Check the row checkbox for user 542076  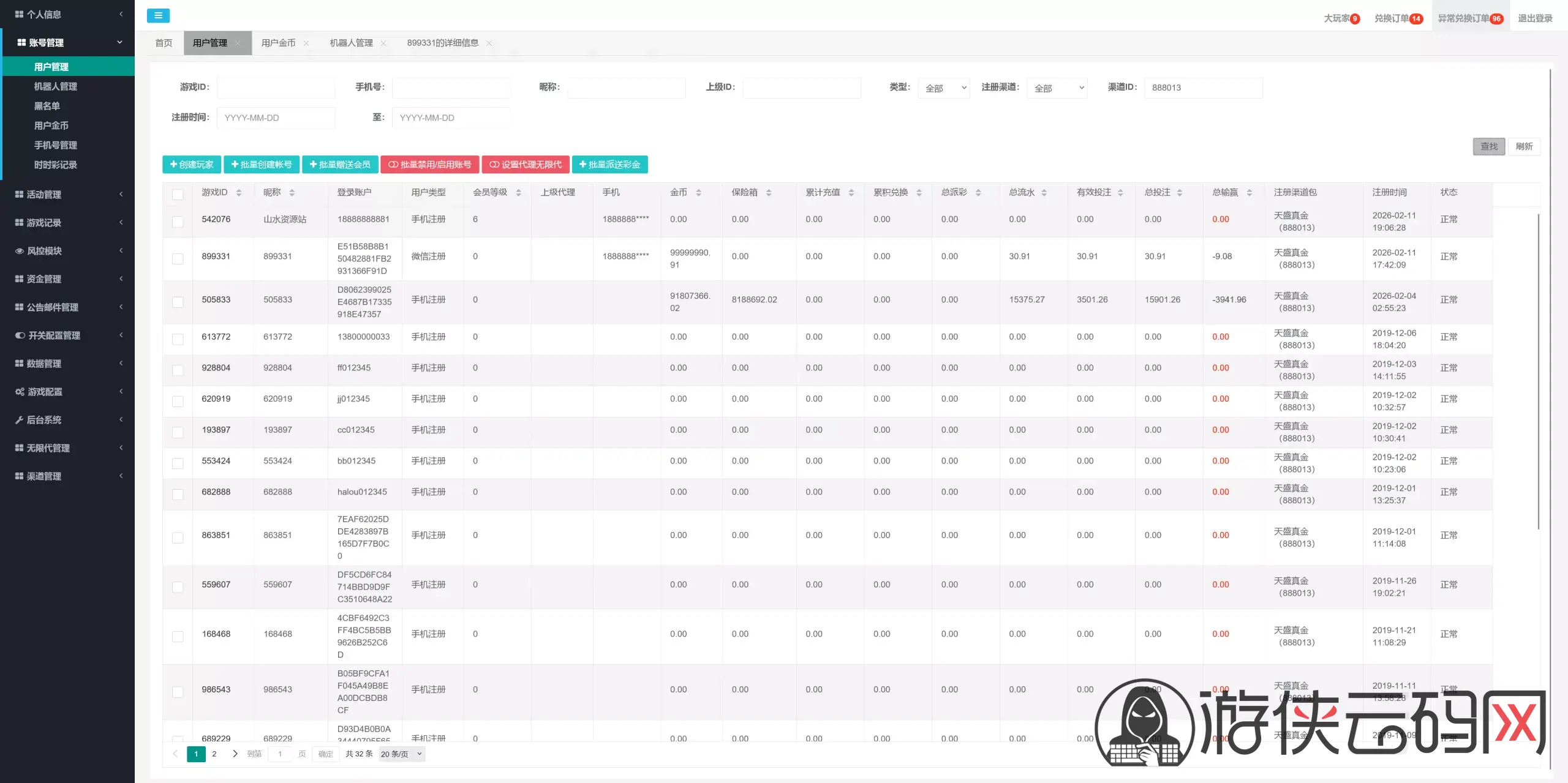178,222
